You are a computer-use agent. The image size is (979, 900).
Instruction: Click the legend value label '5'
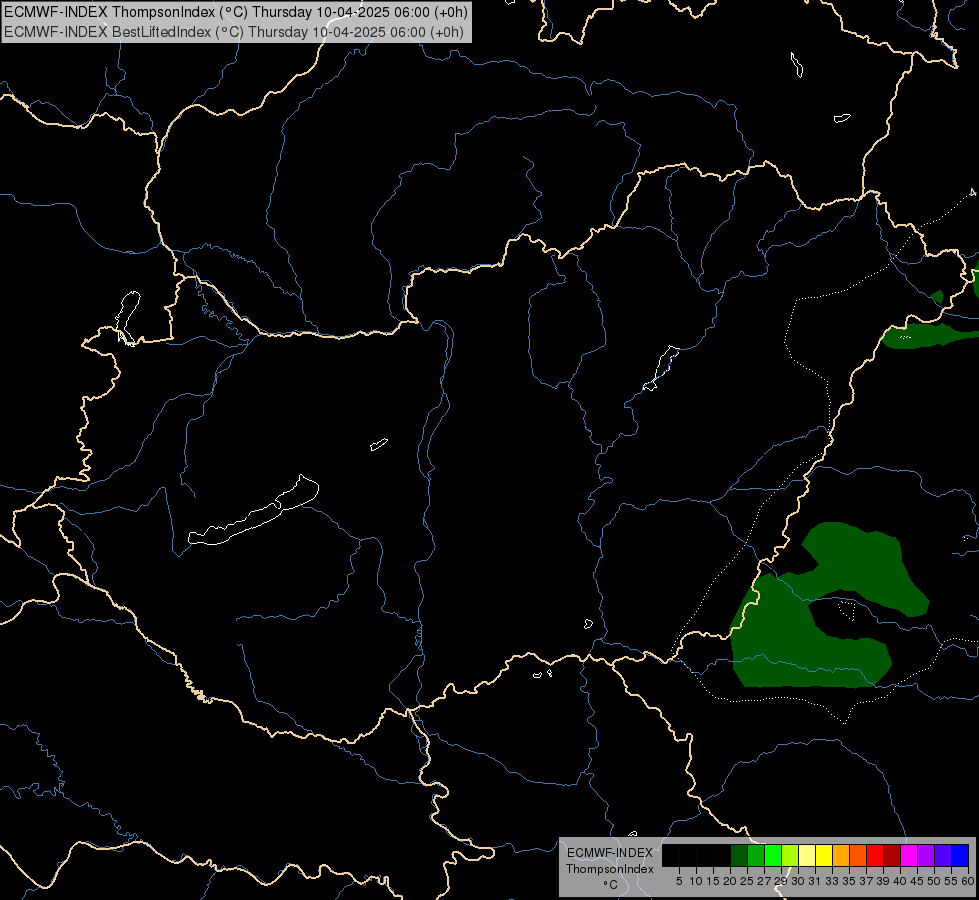click(679, 881)
